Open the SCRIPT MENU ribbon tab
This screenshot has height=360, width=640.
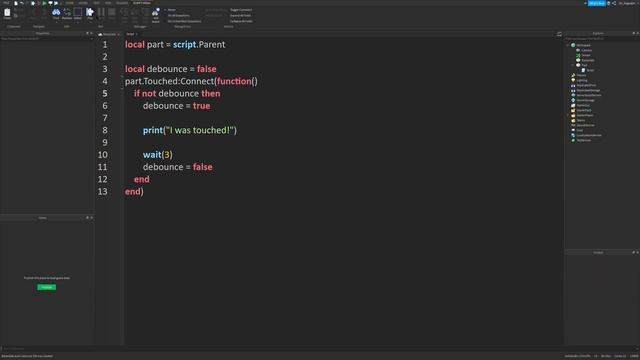coord(142,3)
